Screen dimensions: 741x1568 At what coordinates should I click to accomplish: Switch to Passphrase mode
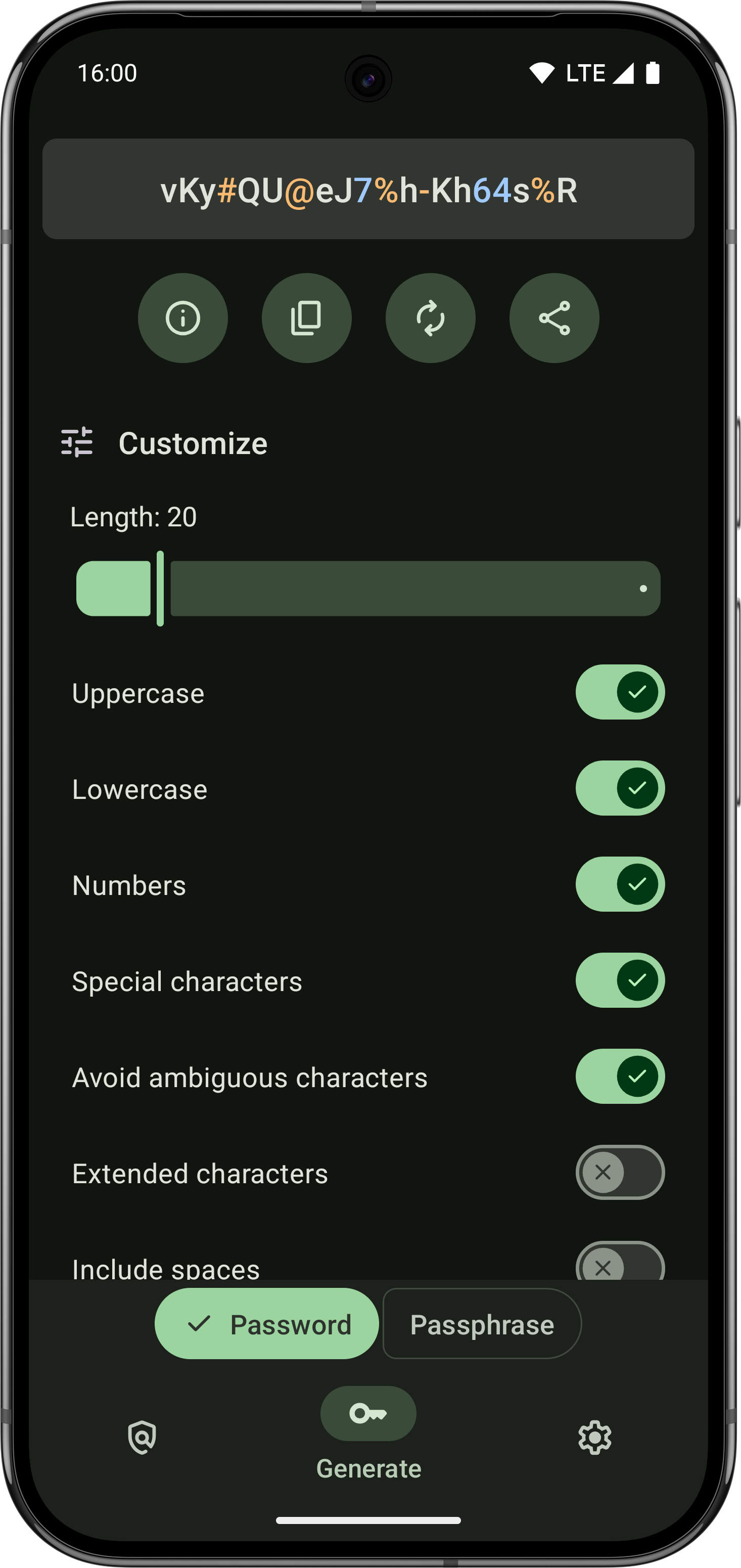482,1324
